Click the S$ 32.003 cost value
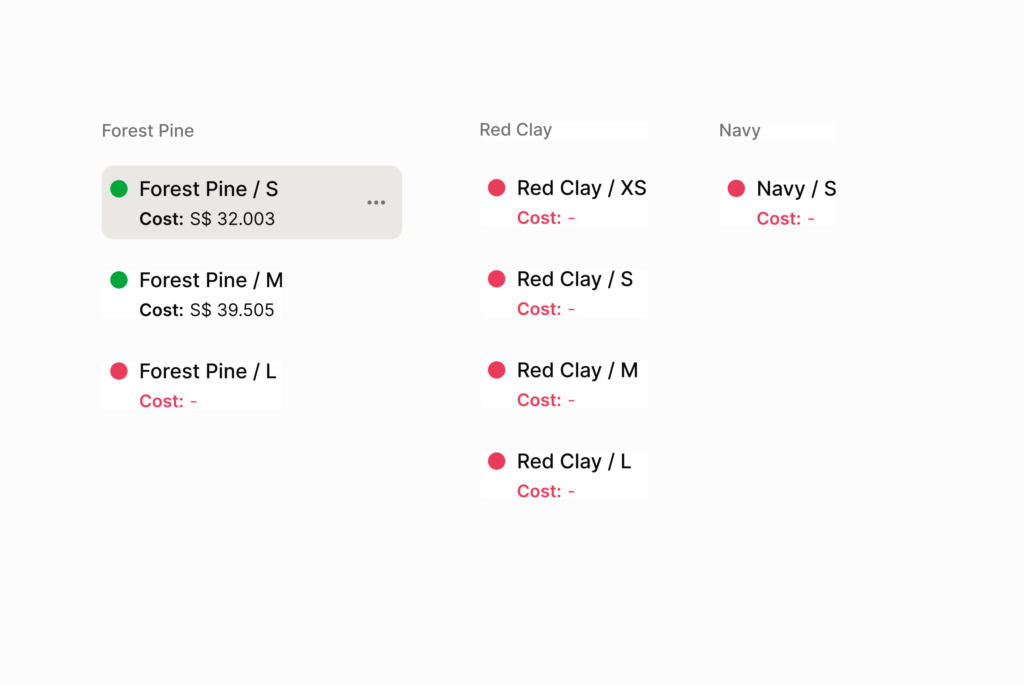Screen dimensions: 1024x686 [x=232, y=219]
